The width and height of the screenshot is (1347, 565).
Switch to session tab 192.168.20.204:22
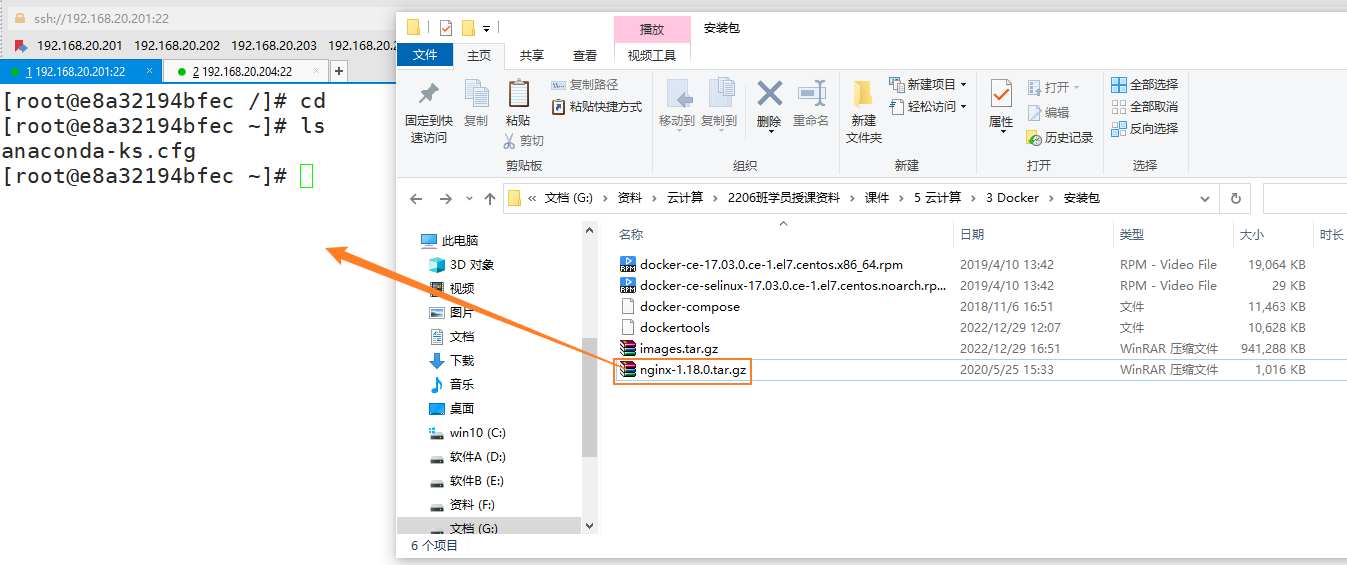247,71
